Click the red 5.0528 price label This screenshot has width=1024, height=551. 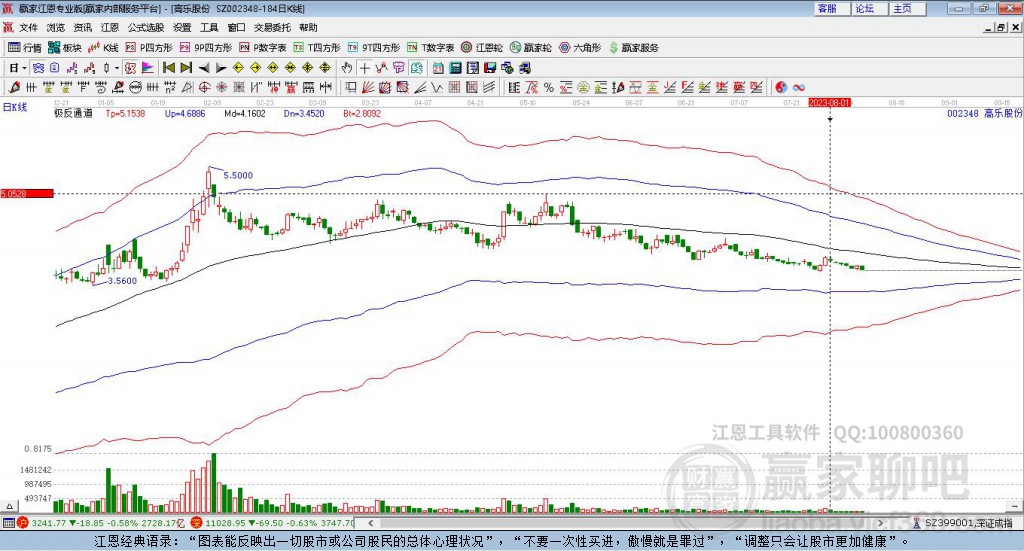point(27,193)
